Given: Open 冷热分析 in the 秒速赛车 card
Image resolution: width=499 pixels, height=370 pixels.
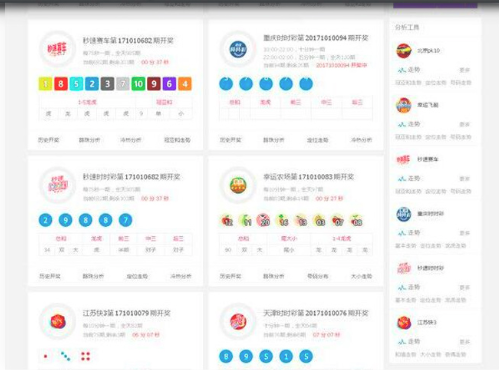Looking at the screenshot, I should click(130, 140).
